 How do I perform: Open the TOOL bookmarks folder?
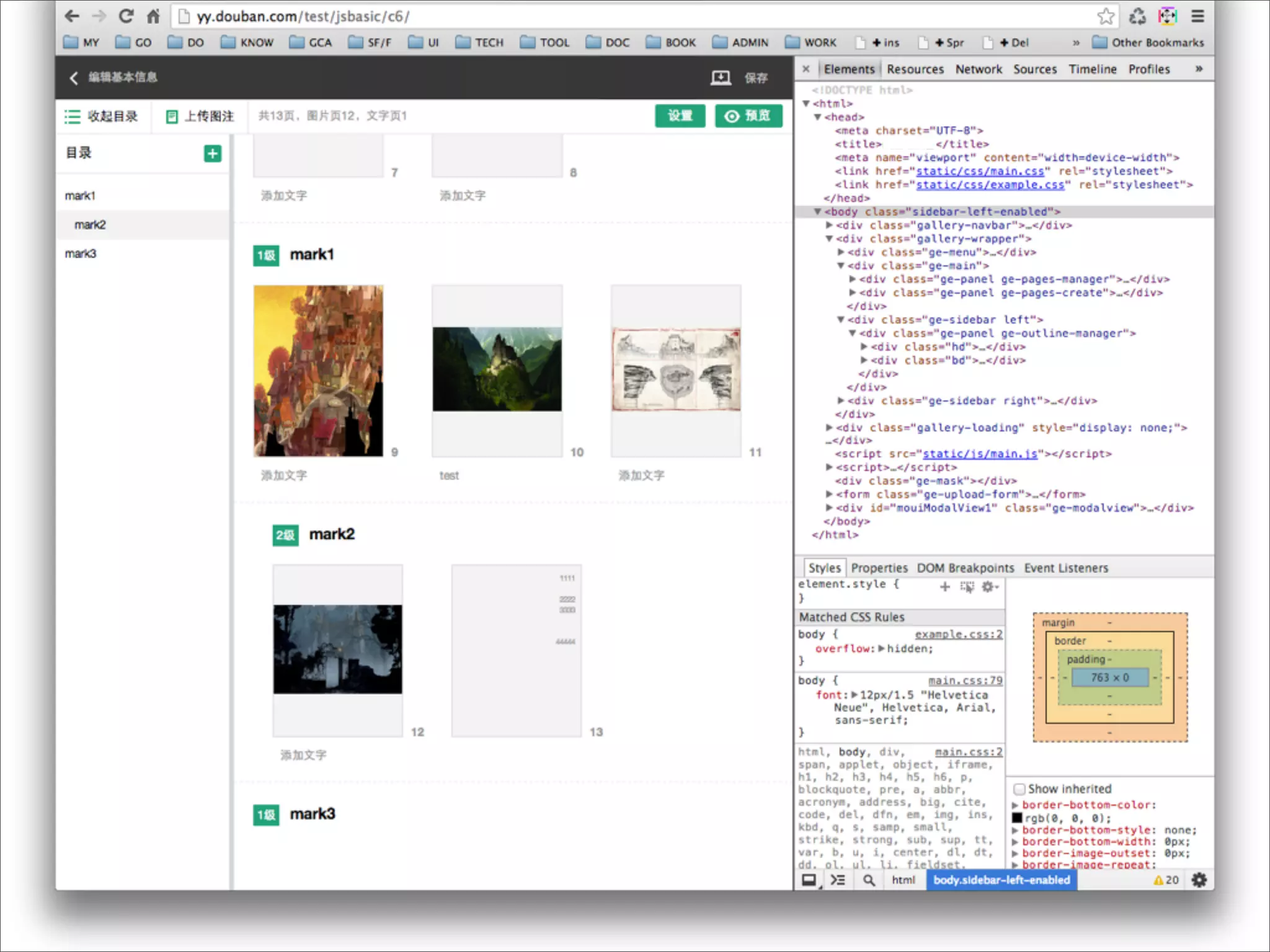pos(544,42)
